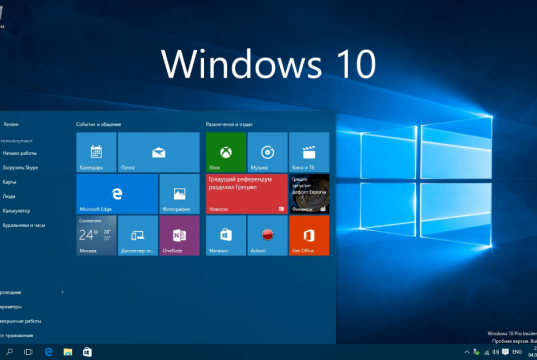Click the taskbar search magnifier icon
The width and height of the screenshot is (537, 360).
click(x=9, y=352)
